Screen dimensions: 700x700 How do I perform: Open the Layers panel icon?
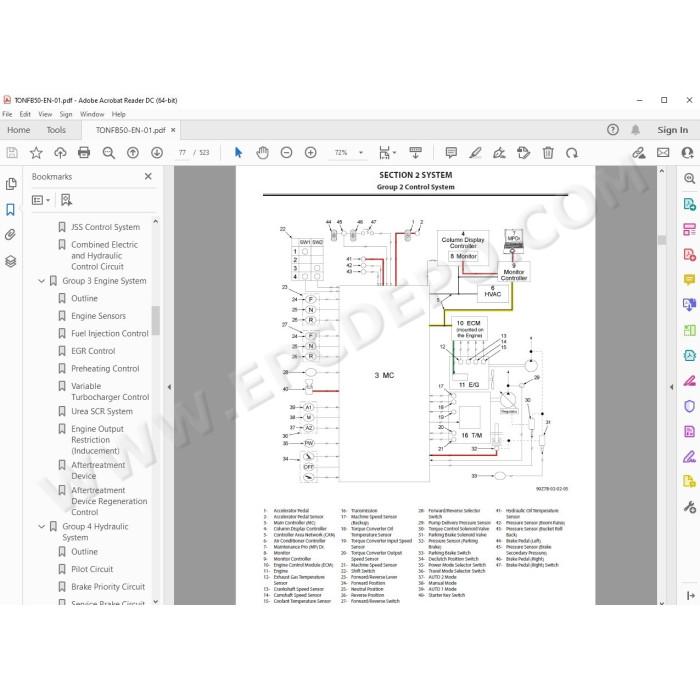(11, 261)
